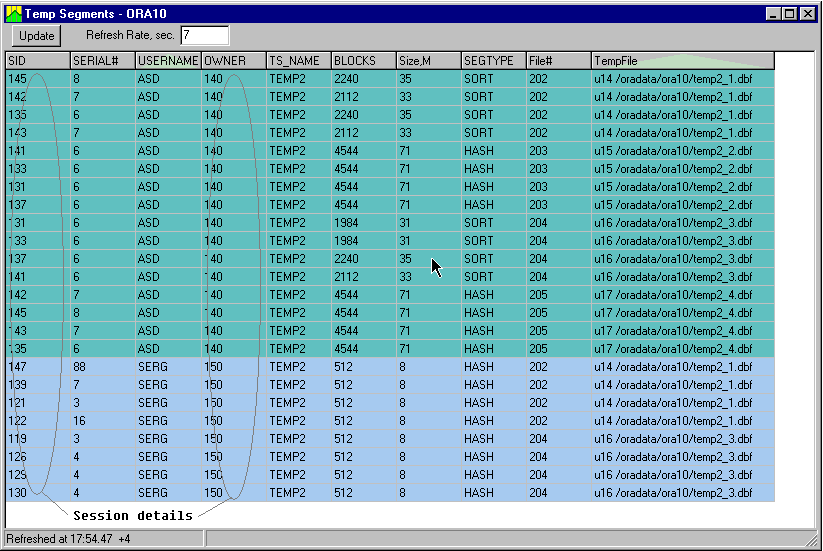
Task: Click the window resize grip corner
Action: [811, 539]
